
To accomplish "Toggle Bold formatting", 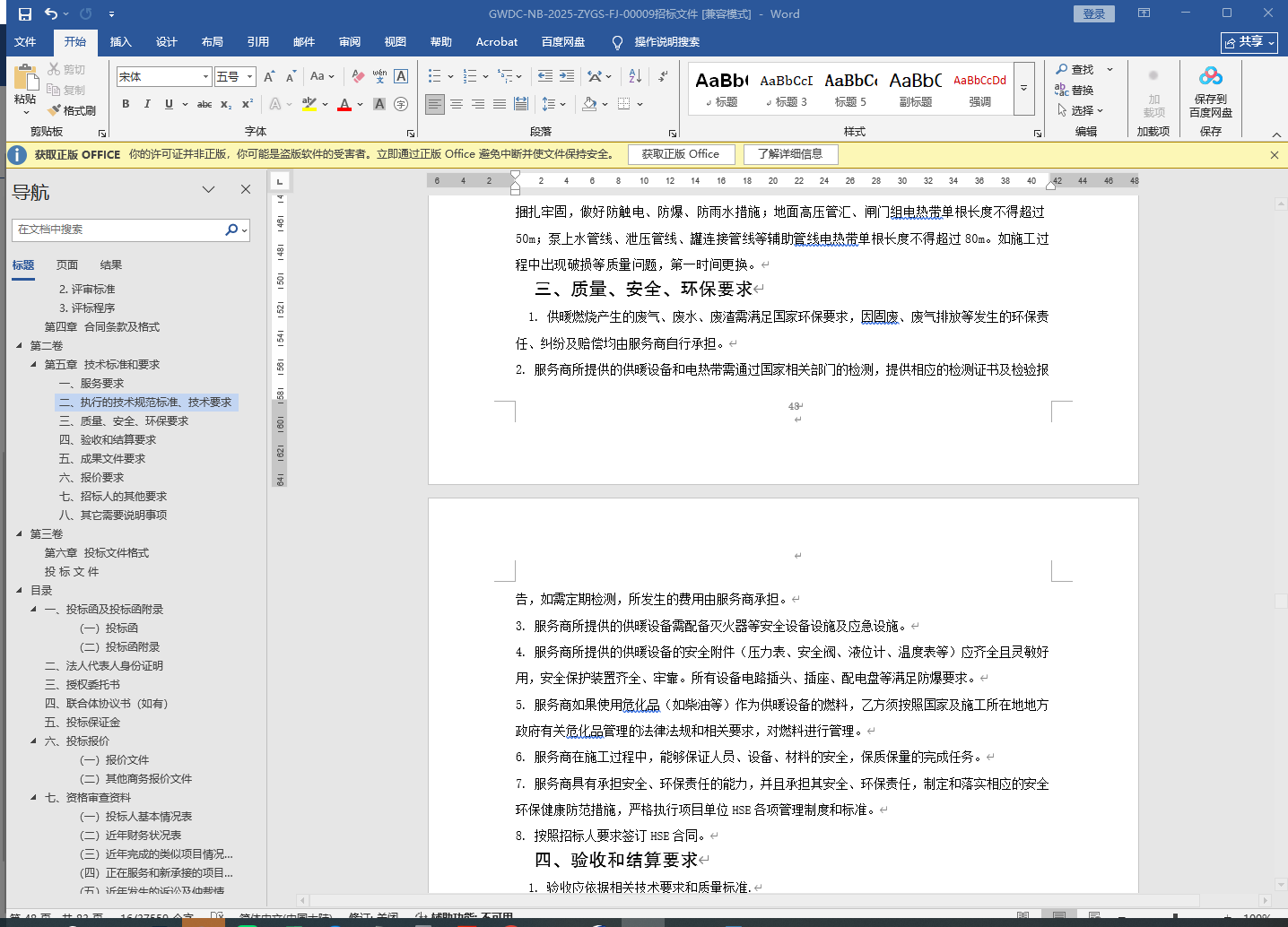I will 126,104.
